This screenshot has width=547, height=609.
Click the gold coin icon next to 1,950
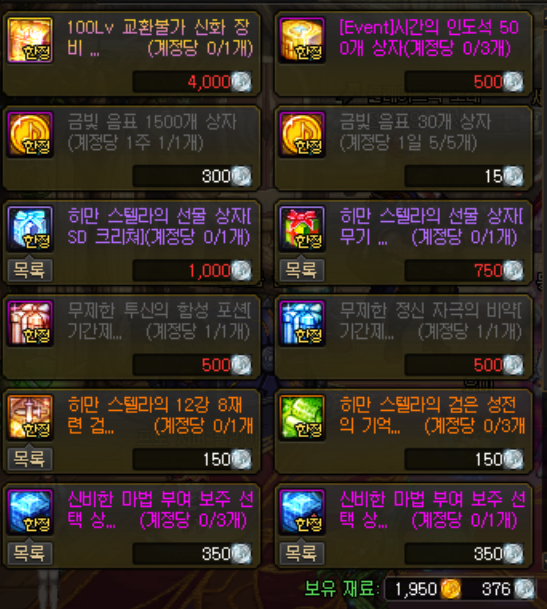click(x=450, y=589)
